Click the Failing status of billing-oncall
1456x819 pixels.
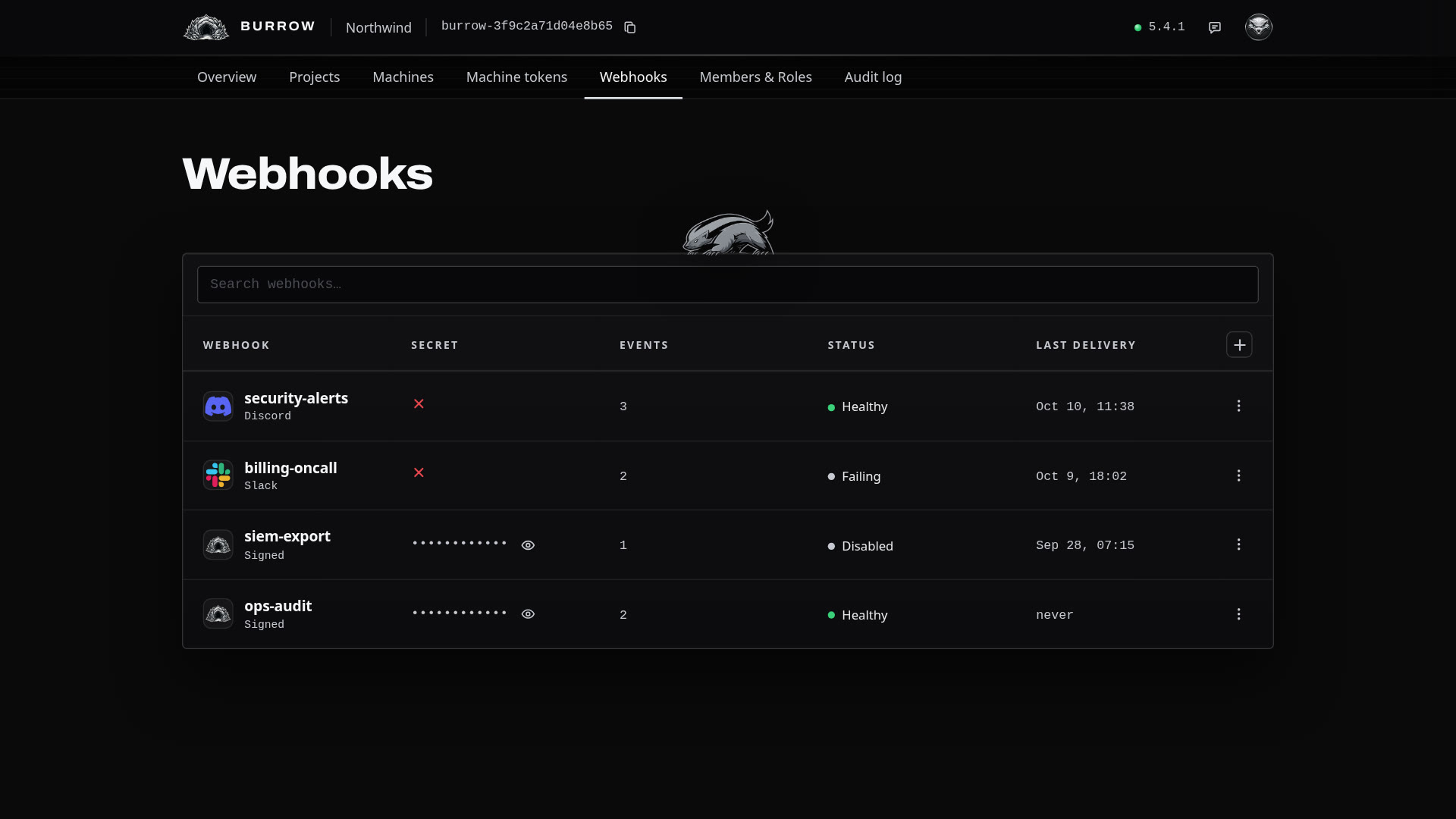pos(854,476)
